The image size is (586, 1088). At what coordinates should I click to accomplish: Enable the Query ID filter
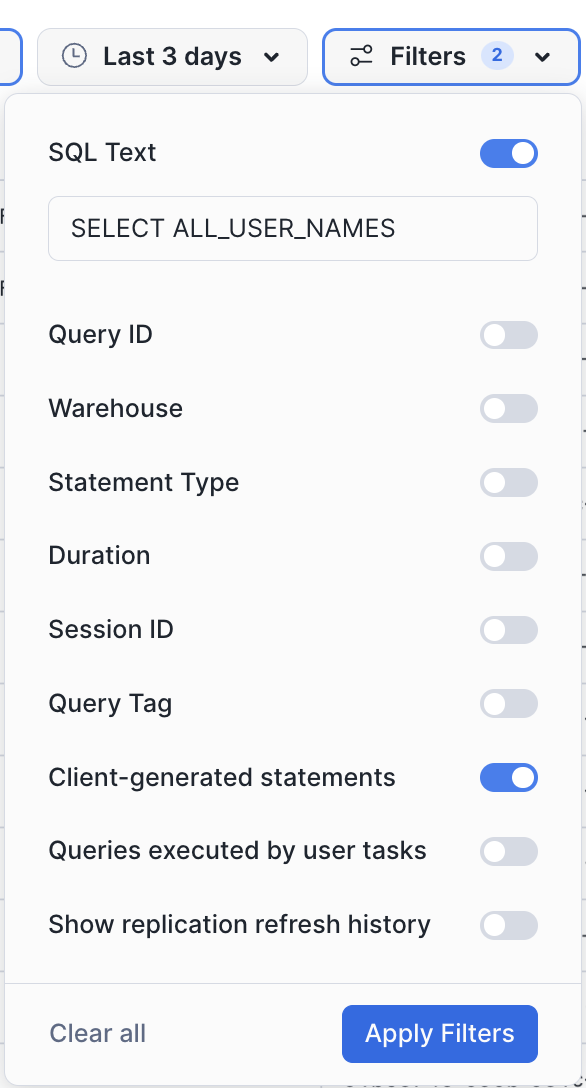coord(508,335)
